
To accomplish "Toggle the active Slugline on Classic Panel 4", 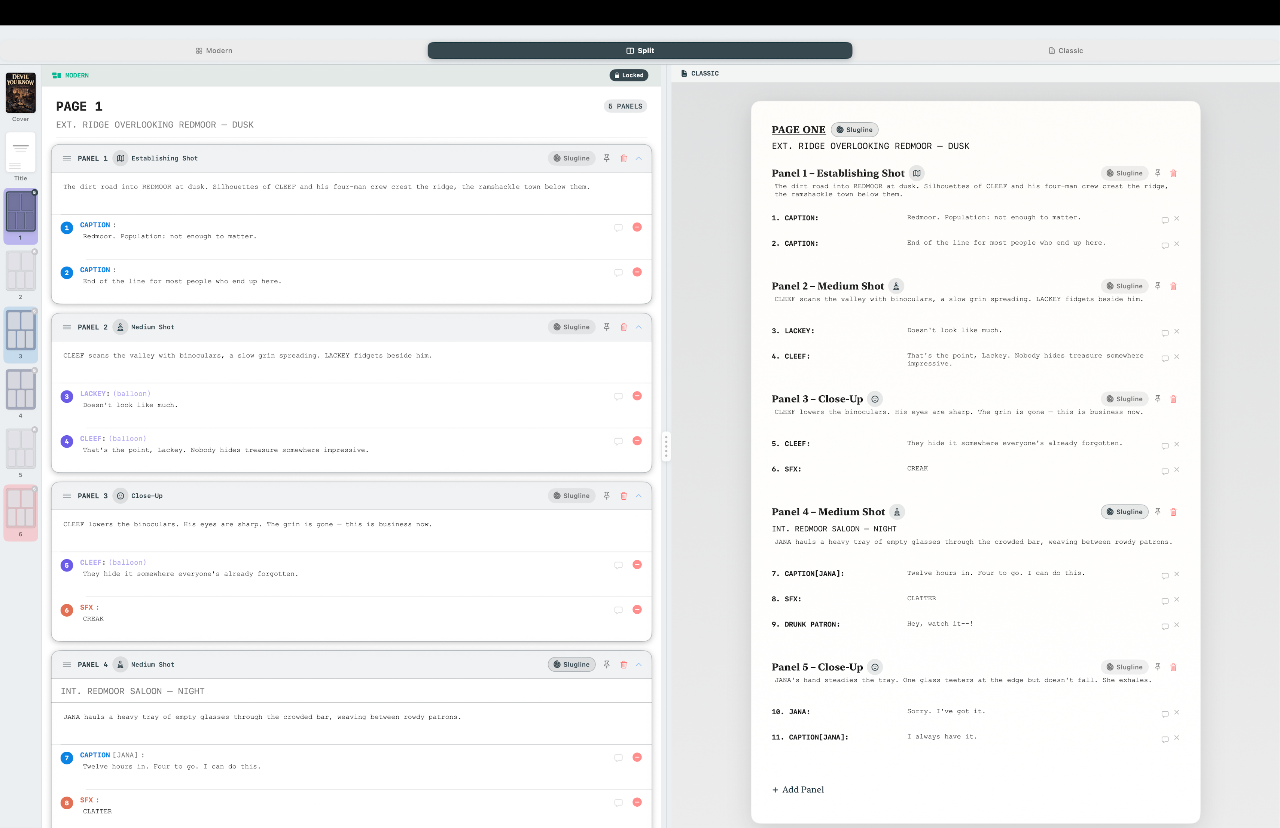I will (x=1125, y=512).
